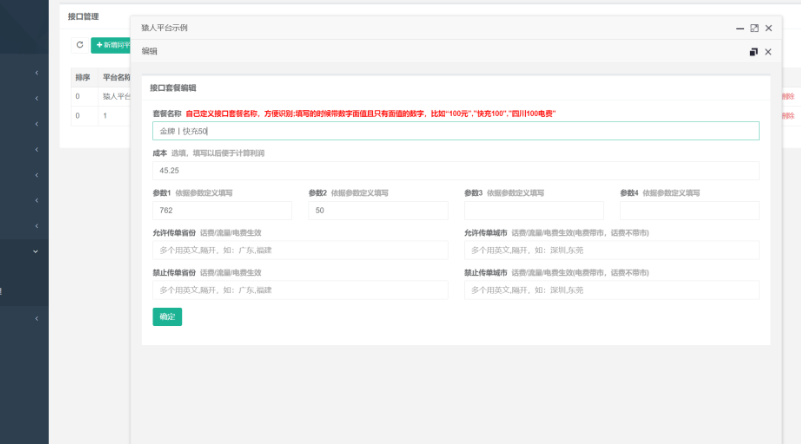Click the refresh icon in 接口管理 toolbar
This screenshot has width=801, height=444.
tap(80, 45)
